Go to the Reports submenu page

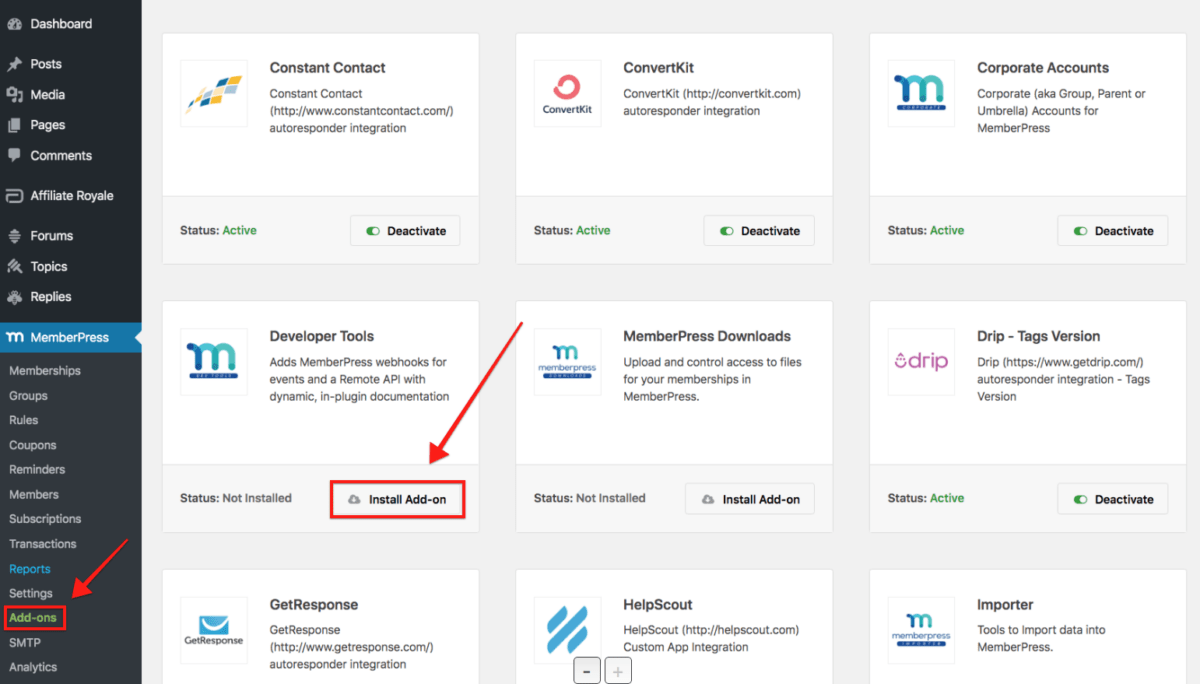(x=30, y=569)
